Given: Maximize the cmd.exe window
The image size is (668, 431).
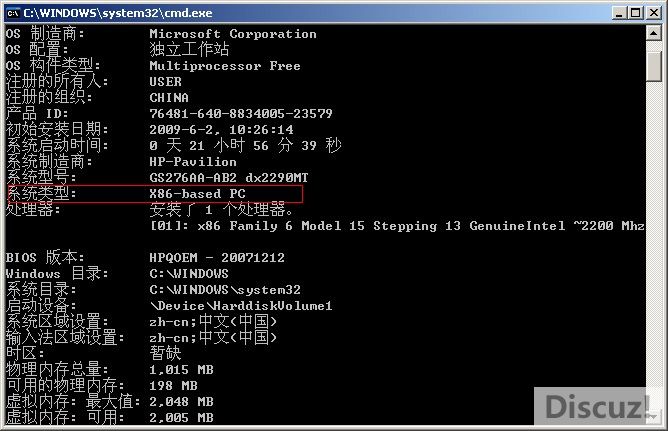Looking at the screenshot, I should (x=636, y=13).
